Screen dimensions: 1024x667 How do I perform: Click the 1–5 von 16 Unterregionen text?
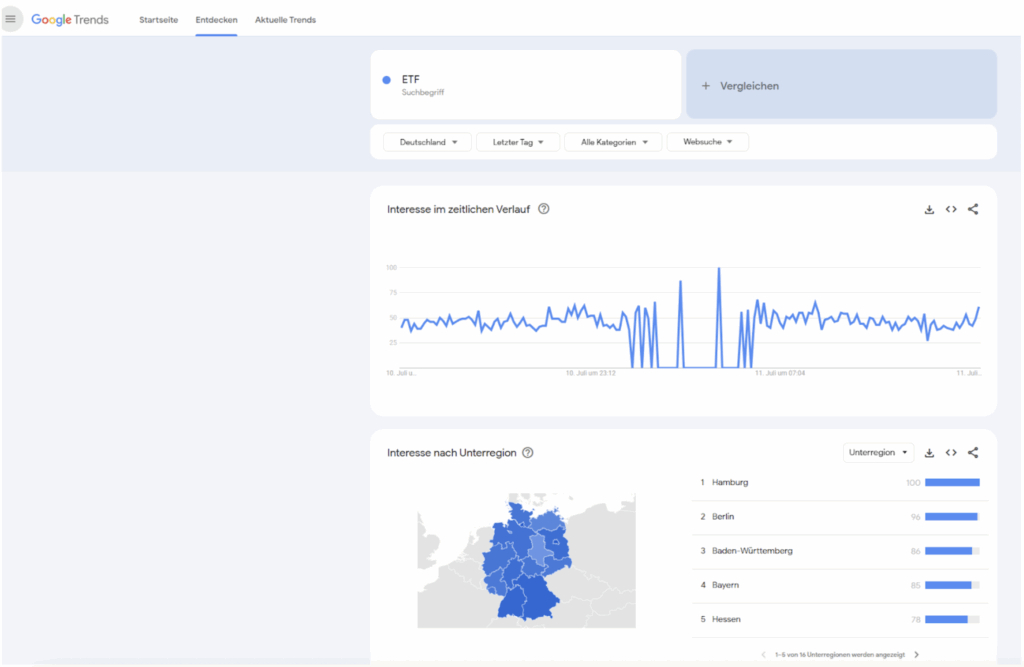pos(840,655)
